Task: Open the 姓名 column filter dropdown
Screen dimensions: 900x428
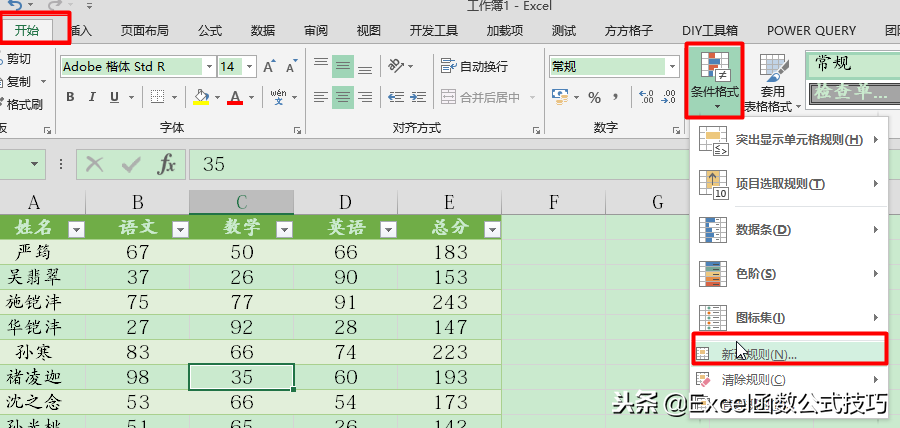Action: pyautogui.click(x=76, y=230)
